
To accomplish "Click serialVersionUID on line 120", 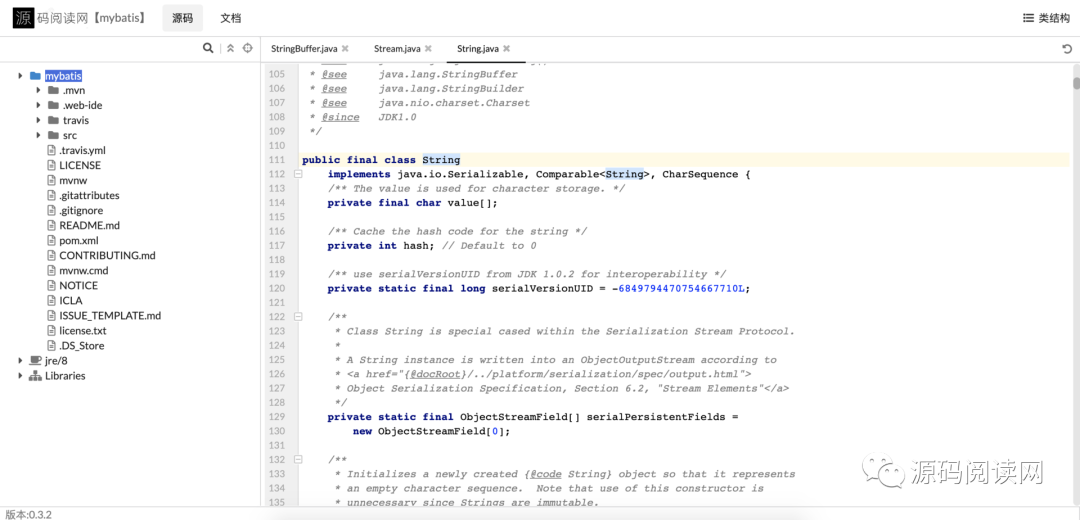I will tap(542, 289).
